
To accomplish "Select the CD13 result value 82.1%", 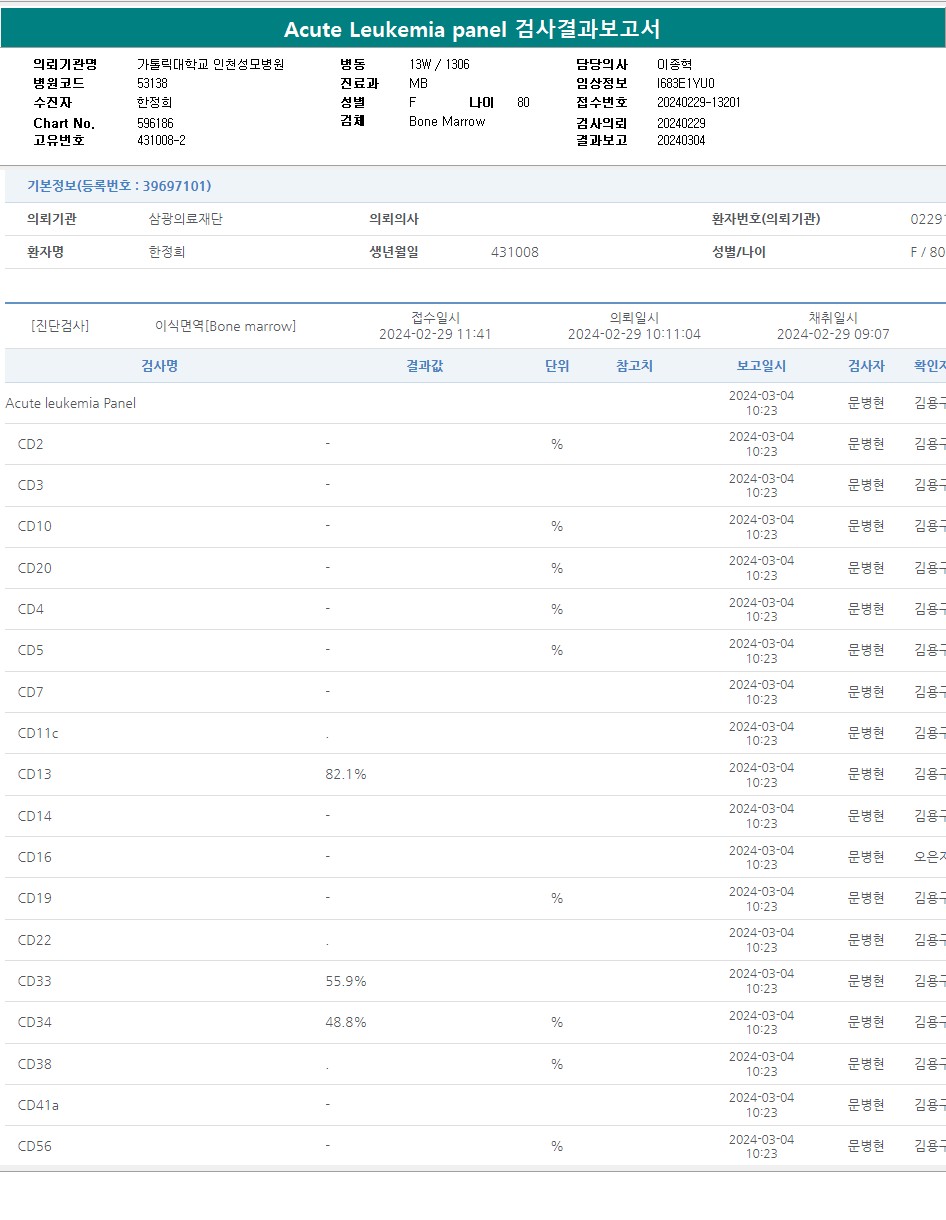I will click(346, 774).
